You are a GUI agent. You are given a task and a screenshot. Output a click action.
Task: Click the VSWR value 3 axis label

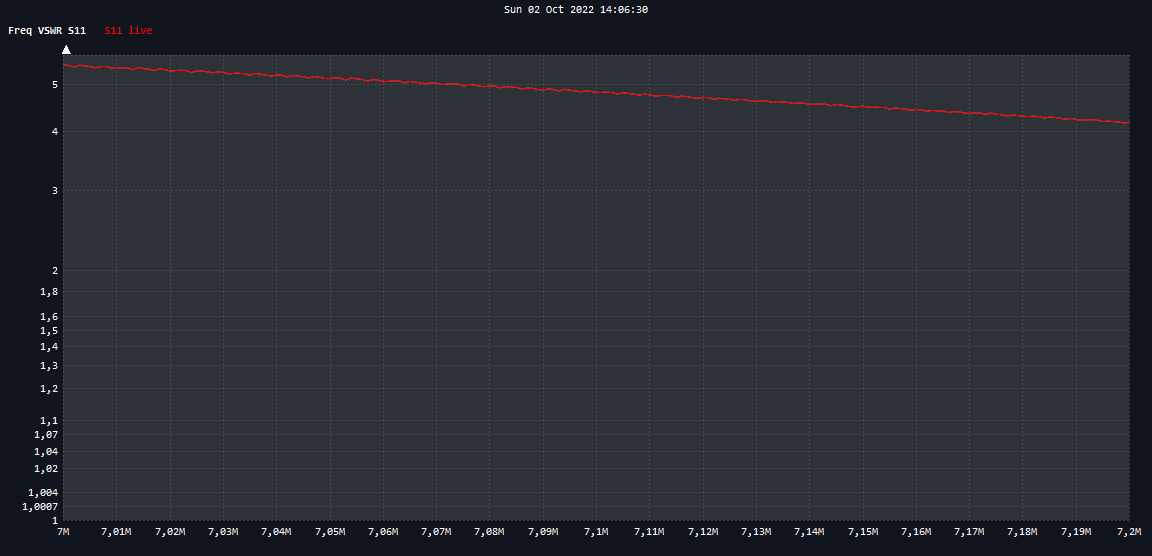(55, 190)
